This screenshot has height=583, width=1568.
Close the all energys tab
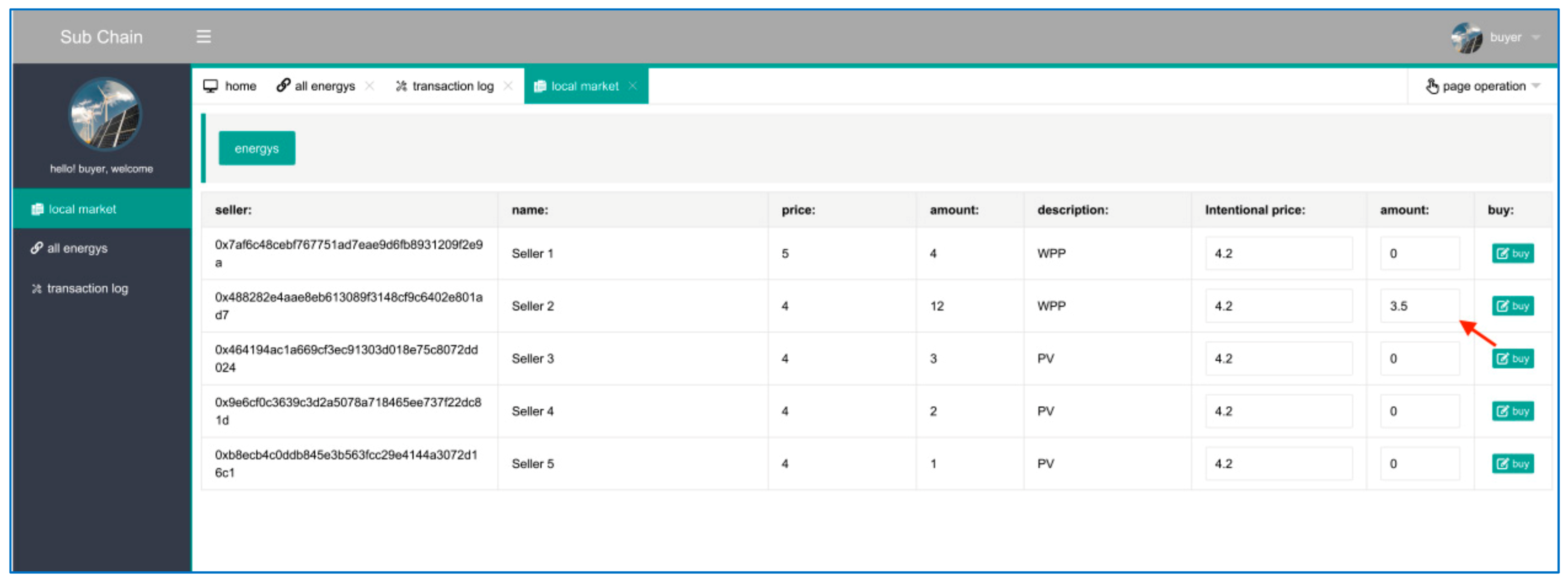(x=369, y=86)
